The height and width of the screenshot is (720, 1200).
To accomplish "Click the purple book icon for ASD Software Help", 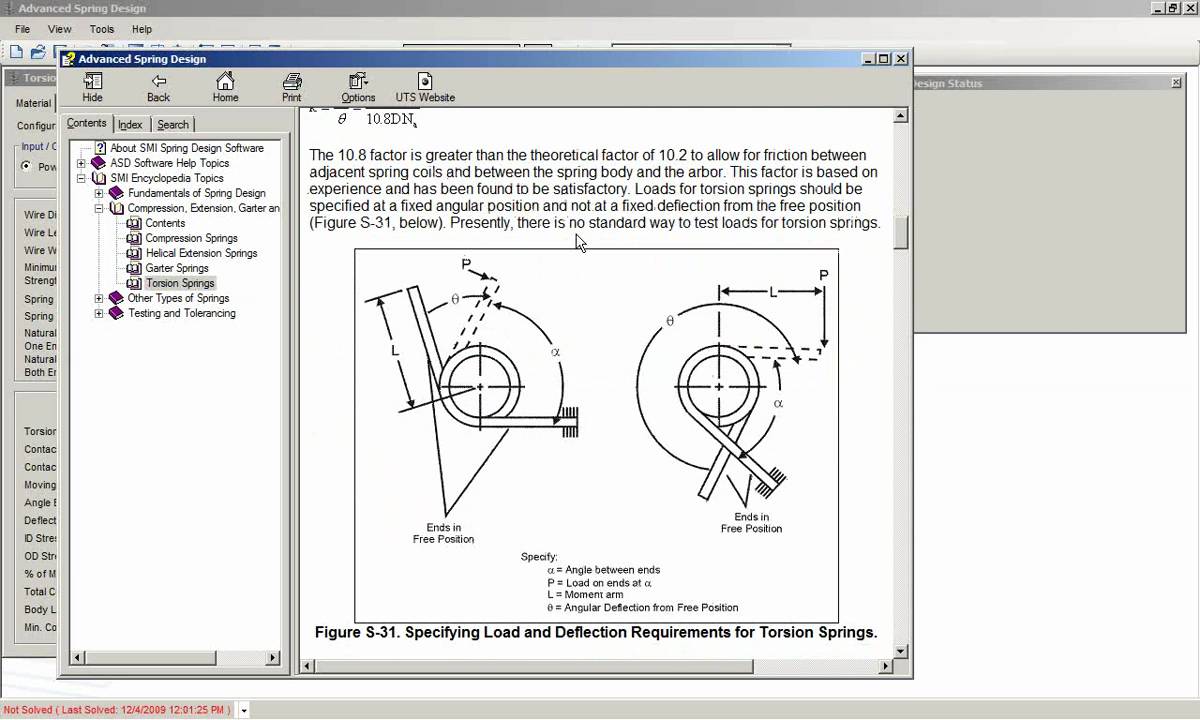I will point(98,163).
